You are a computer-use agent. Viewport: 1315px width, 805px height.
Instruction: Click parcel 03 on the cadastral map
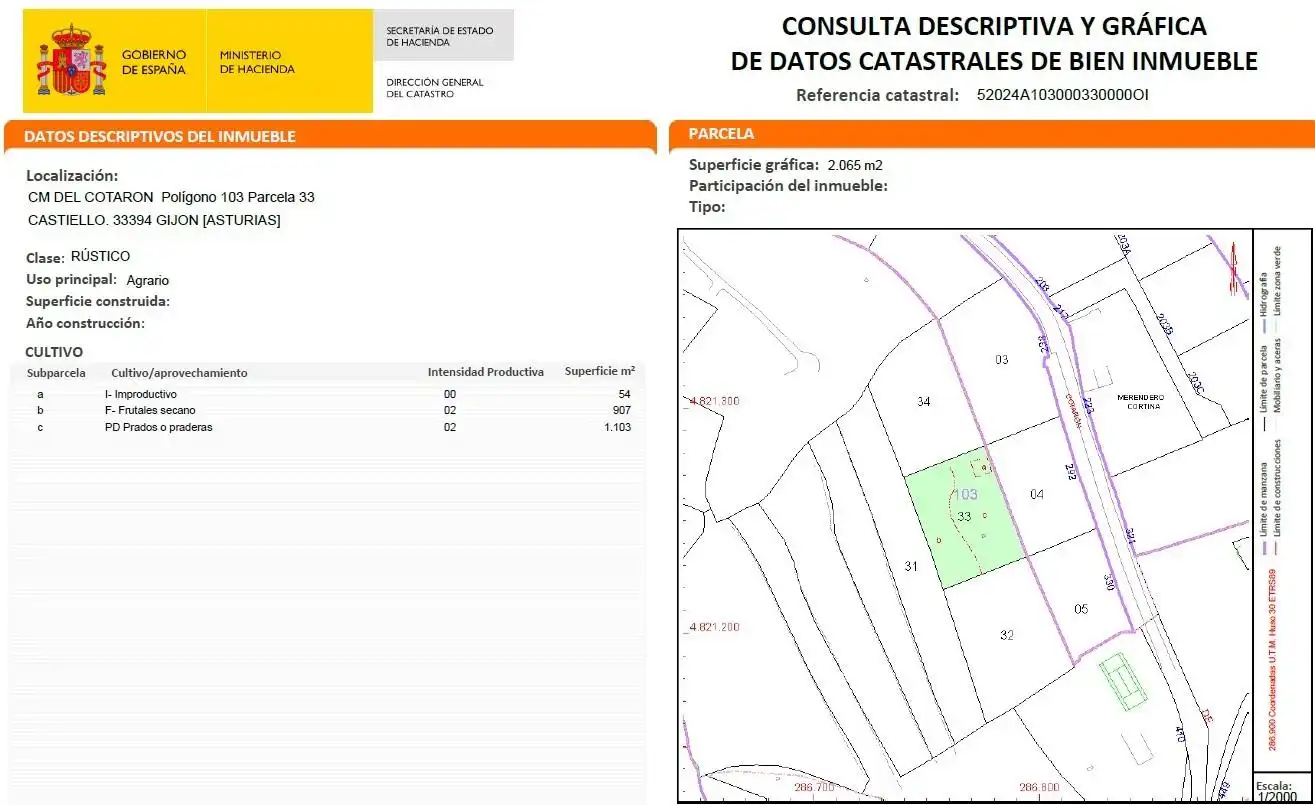(1002, 359)
